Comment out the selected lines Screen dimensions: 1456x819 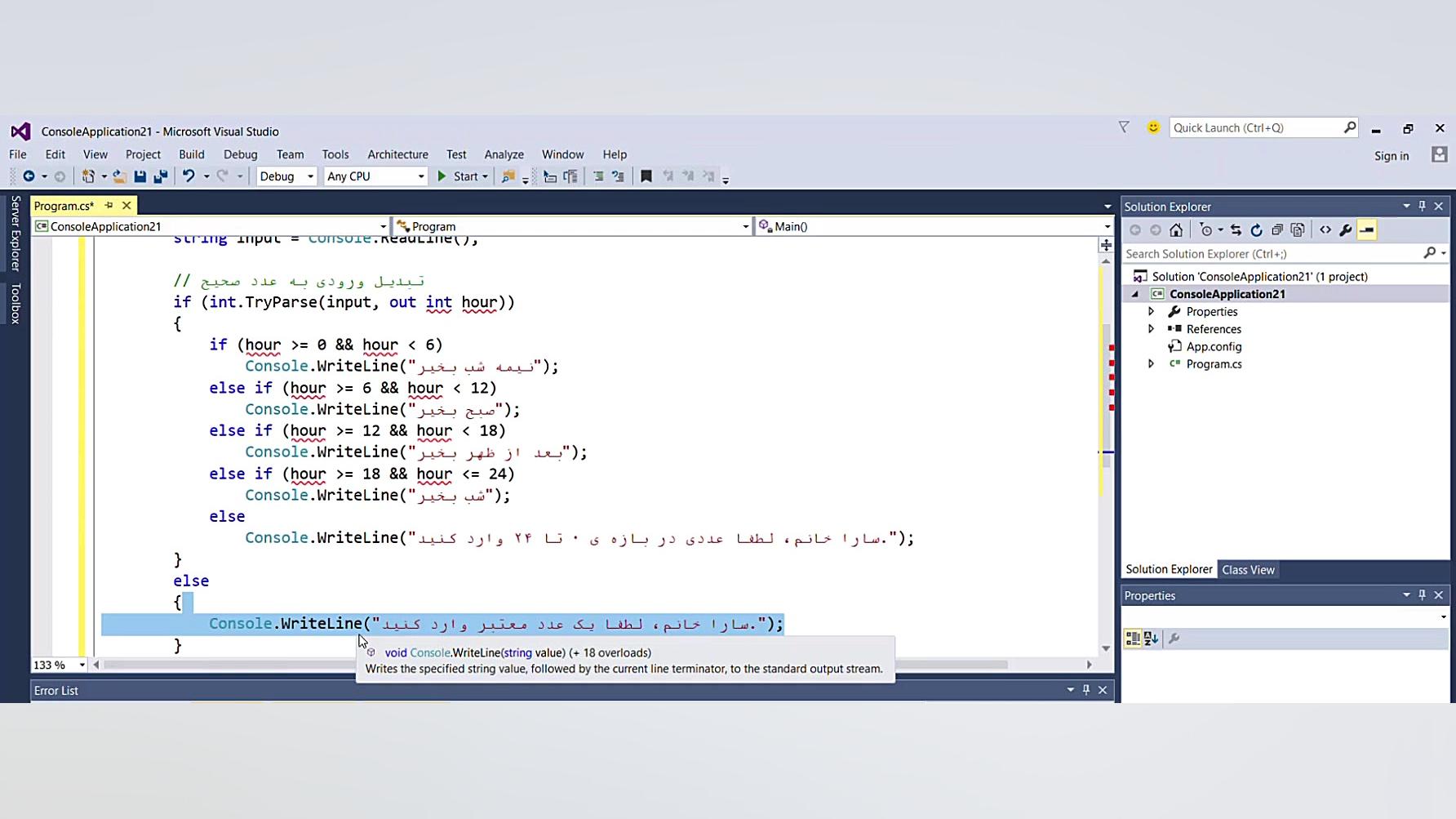[x=598, y=176]
